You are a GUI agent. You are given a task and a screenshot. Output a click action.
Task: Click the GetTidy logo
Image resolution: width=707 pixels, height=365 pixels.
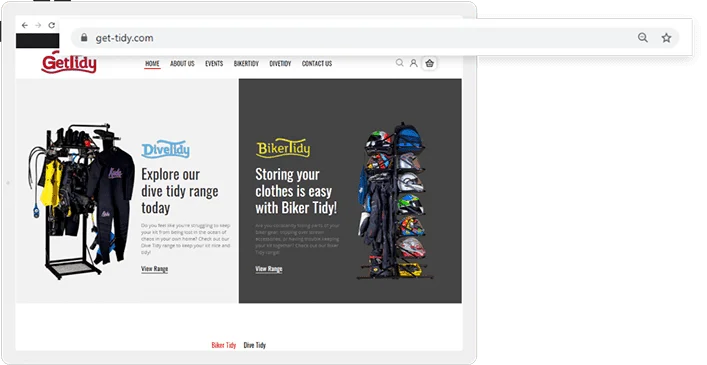[x=69, y=63]
